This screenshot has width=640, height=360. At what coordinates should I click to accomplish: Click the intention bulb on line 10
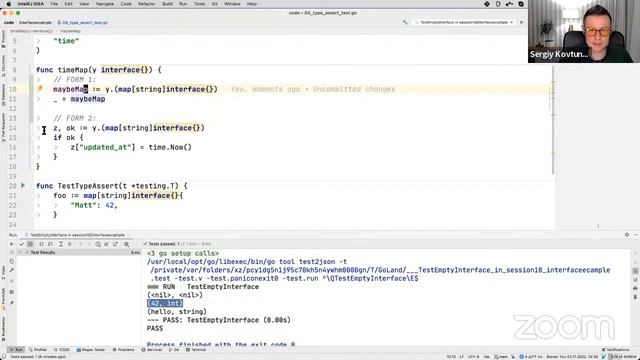point(40,89)
